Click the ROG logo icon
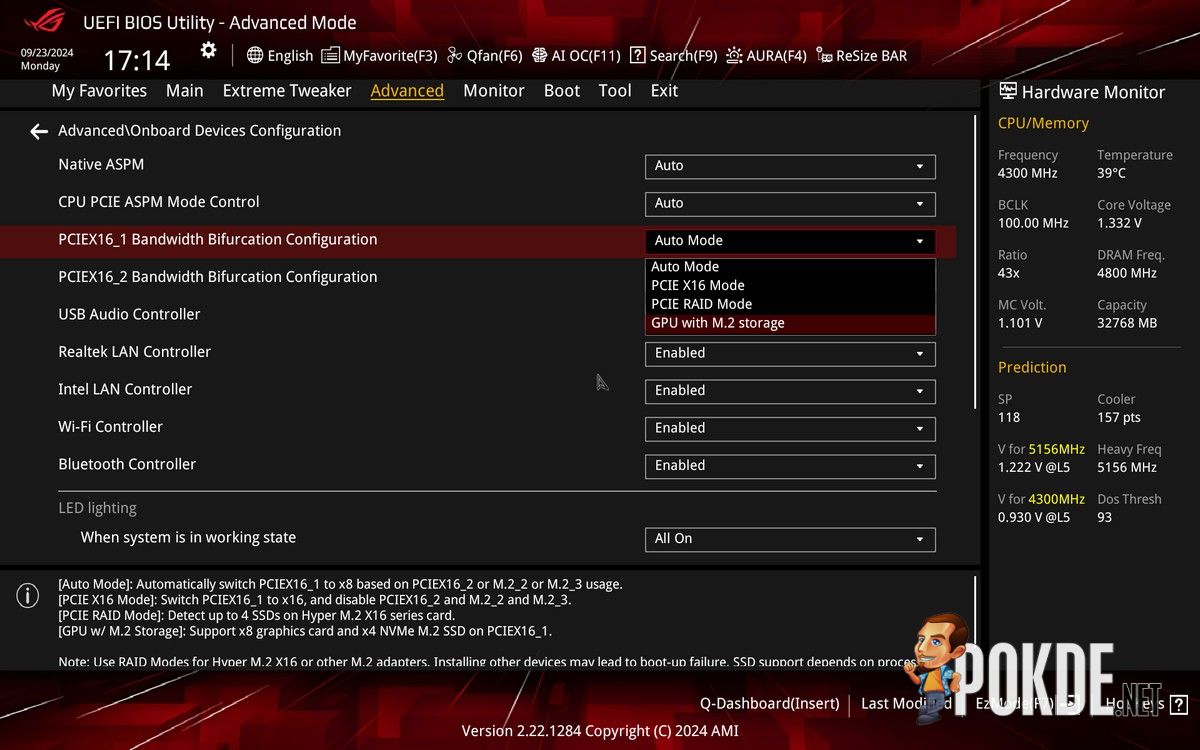Screen dimensions: 1200x750 click(x=44, y=21)
